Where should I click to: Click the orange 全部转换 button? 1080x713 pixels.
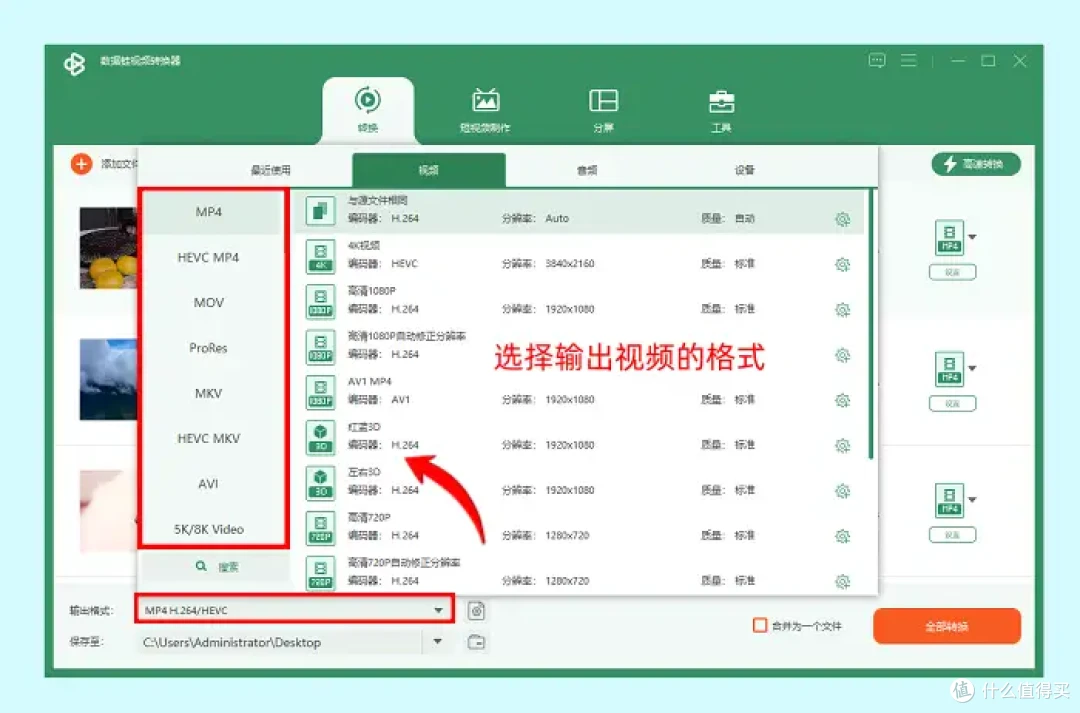coord(946,626)
